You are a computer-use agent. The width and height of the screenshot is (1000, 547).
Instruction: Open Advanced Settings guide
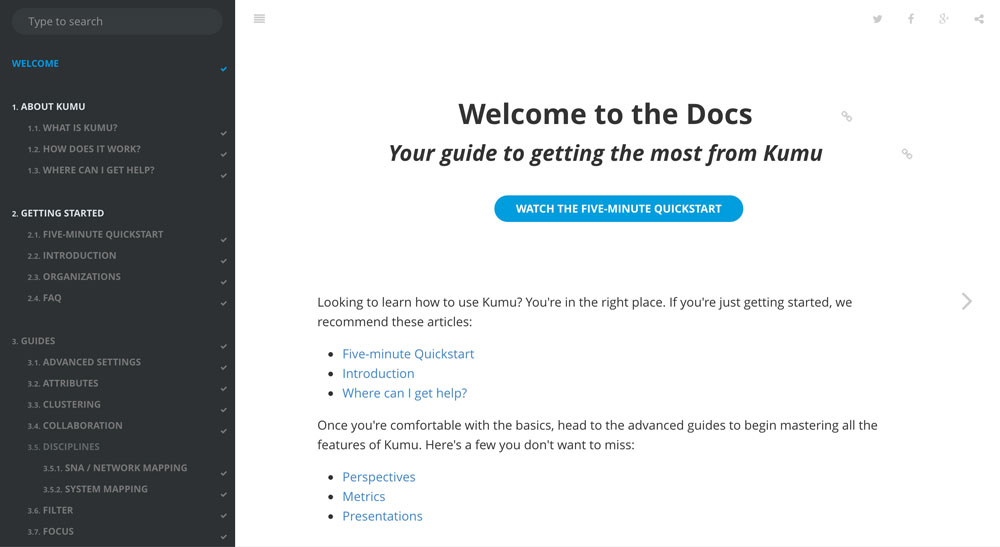(x=84, y=362)
